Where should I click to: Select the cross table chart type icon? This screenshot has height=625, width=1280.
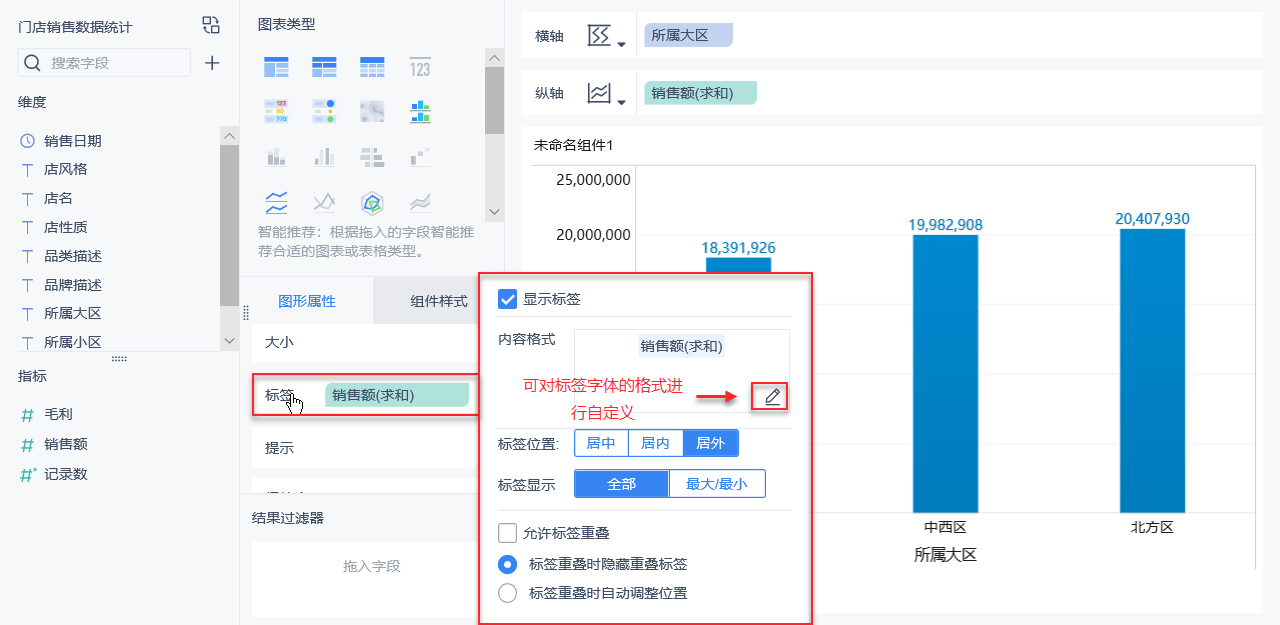(324, 67)
